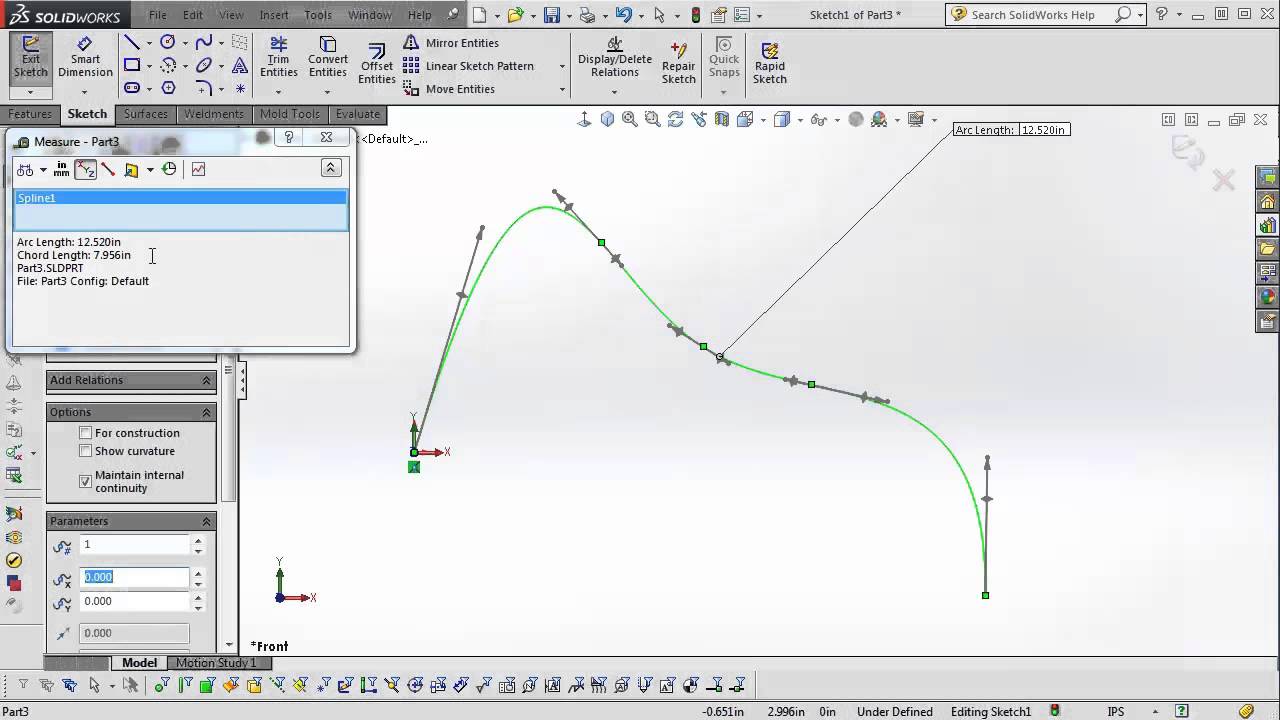
Task: Select the Smart Dimension tool
Action: click(85, 58)
